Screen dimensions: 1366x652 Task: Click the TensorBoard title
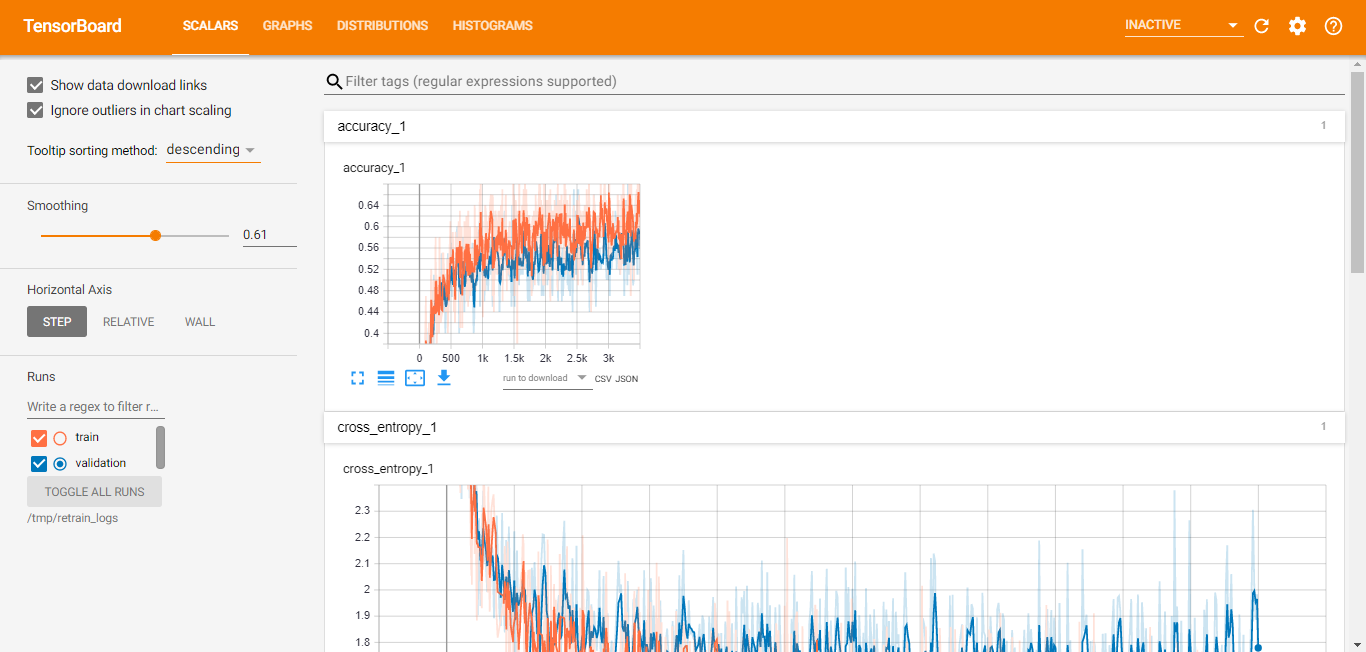click(x=72, y=26)
